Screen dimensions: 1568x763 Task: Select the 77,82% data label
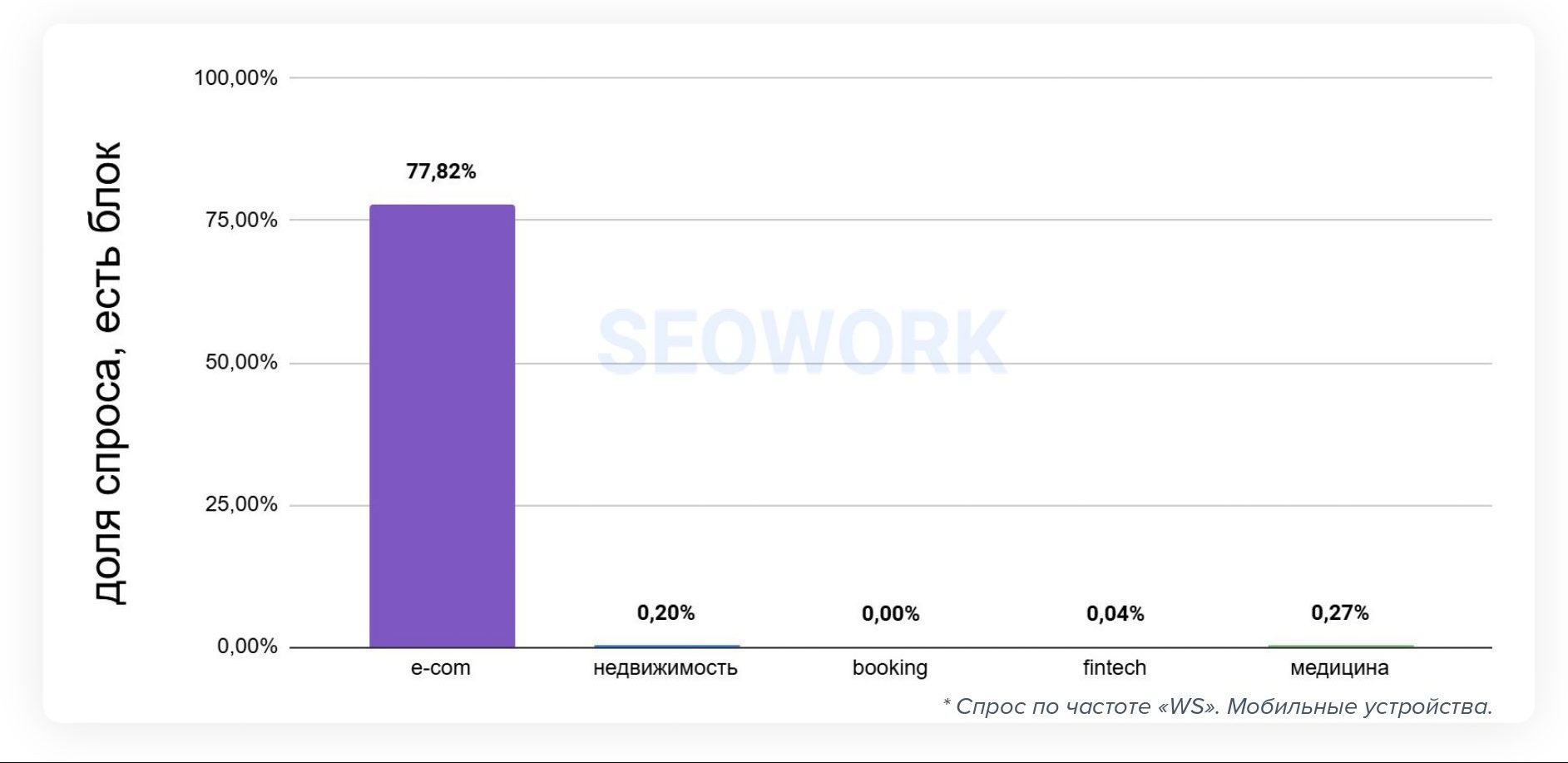pyautogui.click(x=441, y=171)
